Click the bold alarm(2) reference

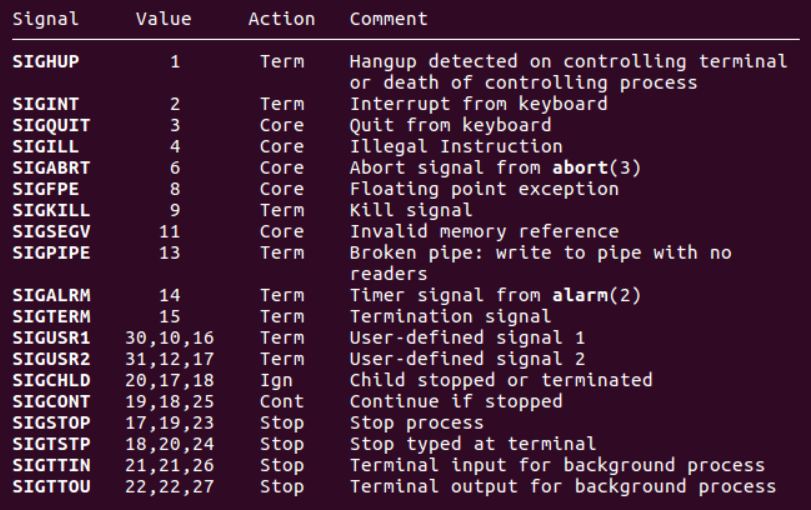pos(597,295)
